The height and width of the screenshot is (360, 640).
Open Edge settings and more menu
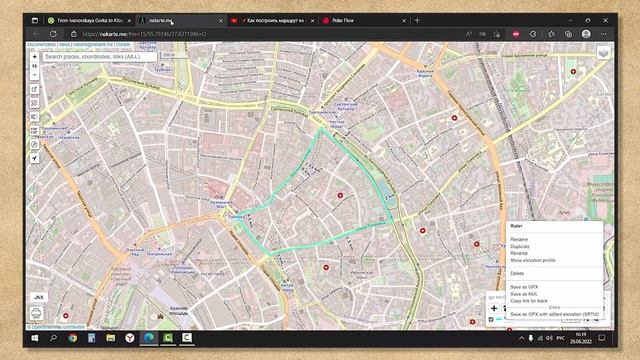click(x=604, y=34)
